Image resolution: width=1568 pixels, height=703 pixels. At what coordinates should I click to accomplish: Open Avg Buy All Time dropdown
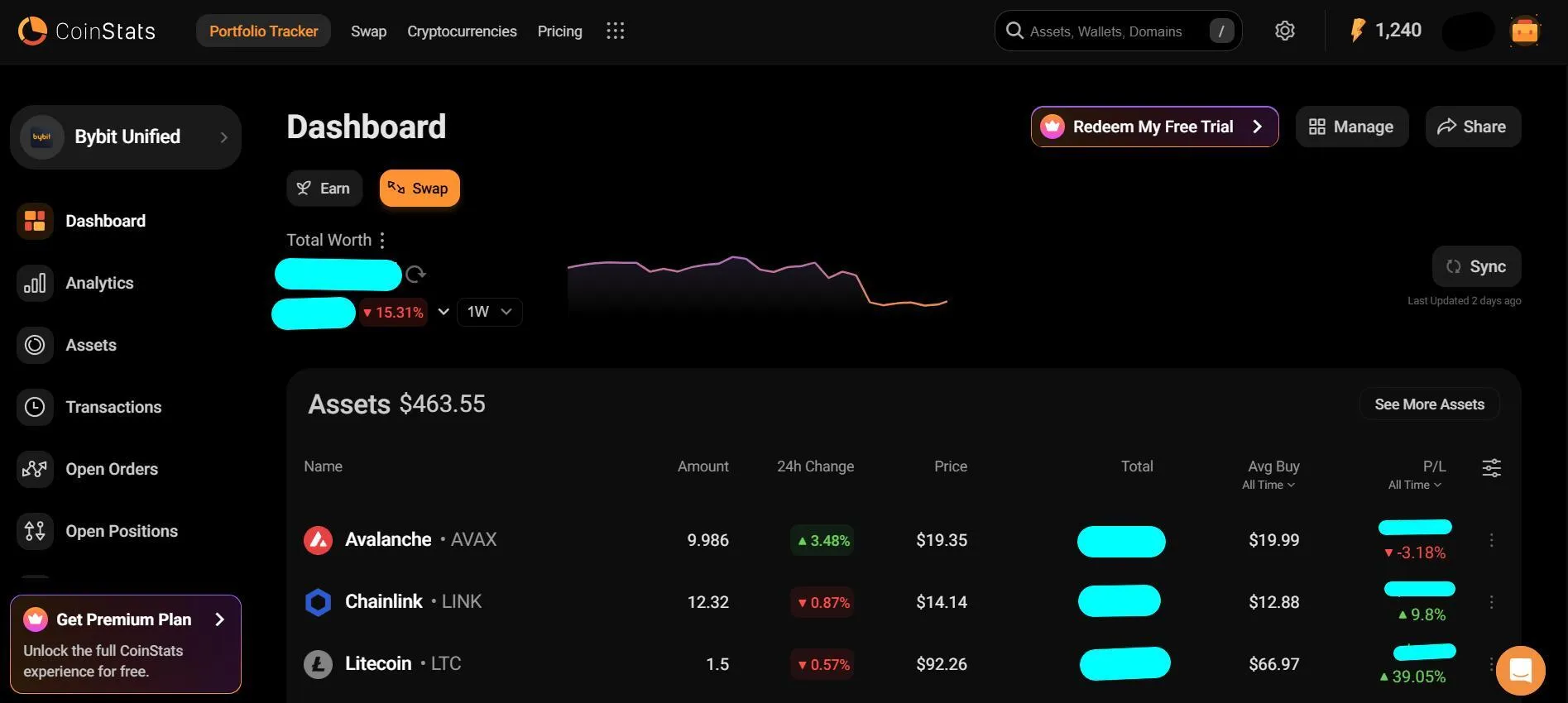[1268, 485]
